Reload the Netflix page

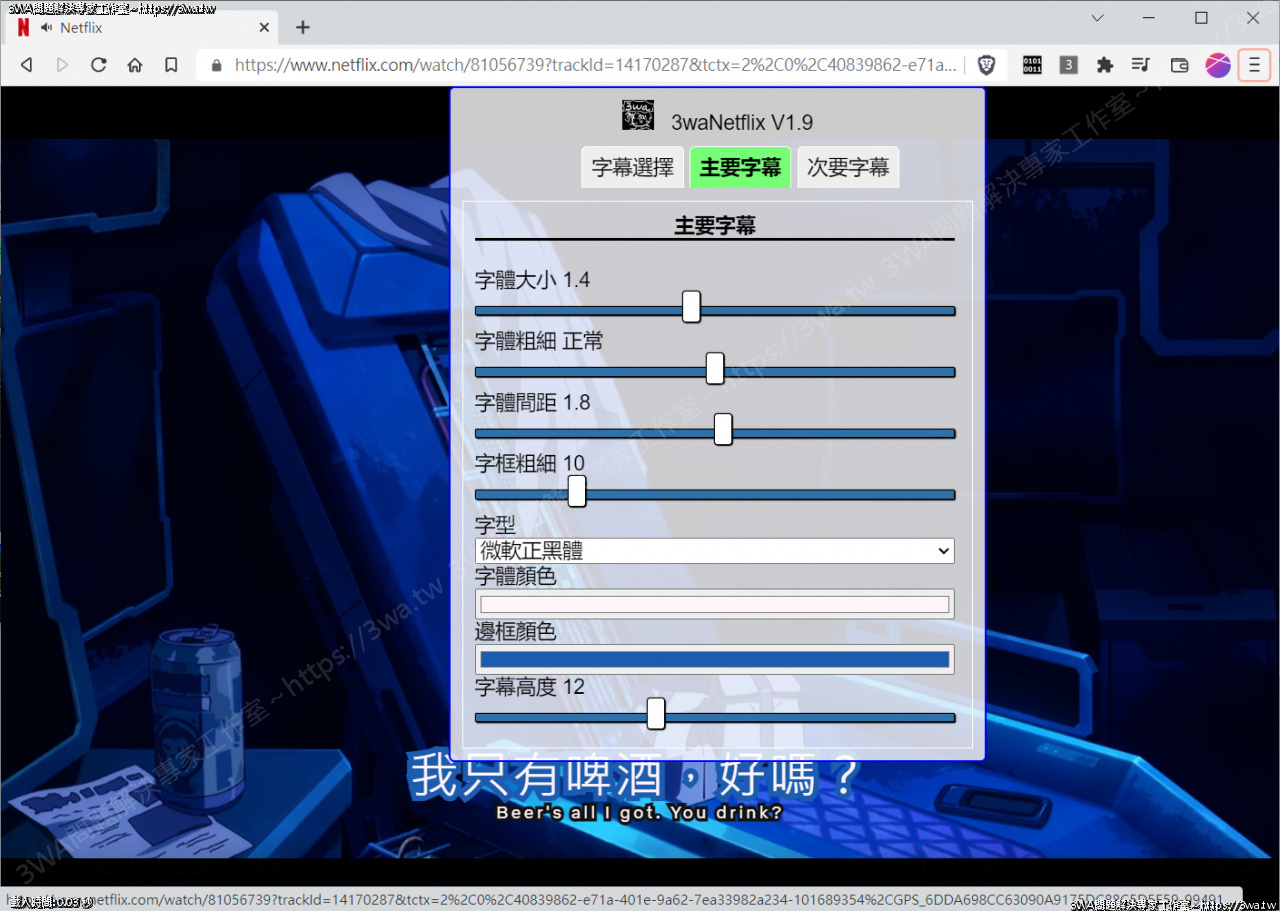tap(98, 64)
